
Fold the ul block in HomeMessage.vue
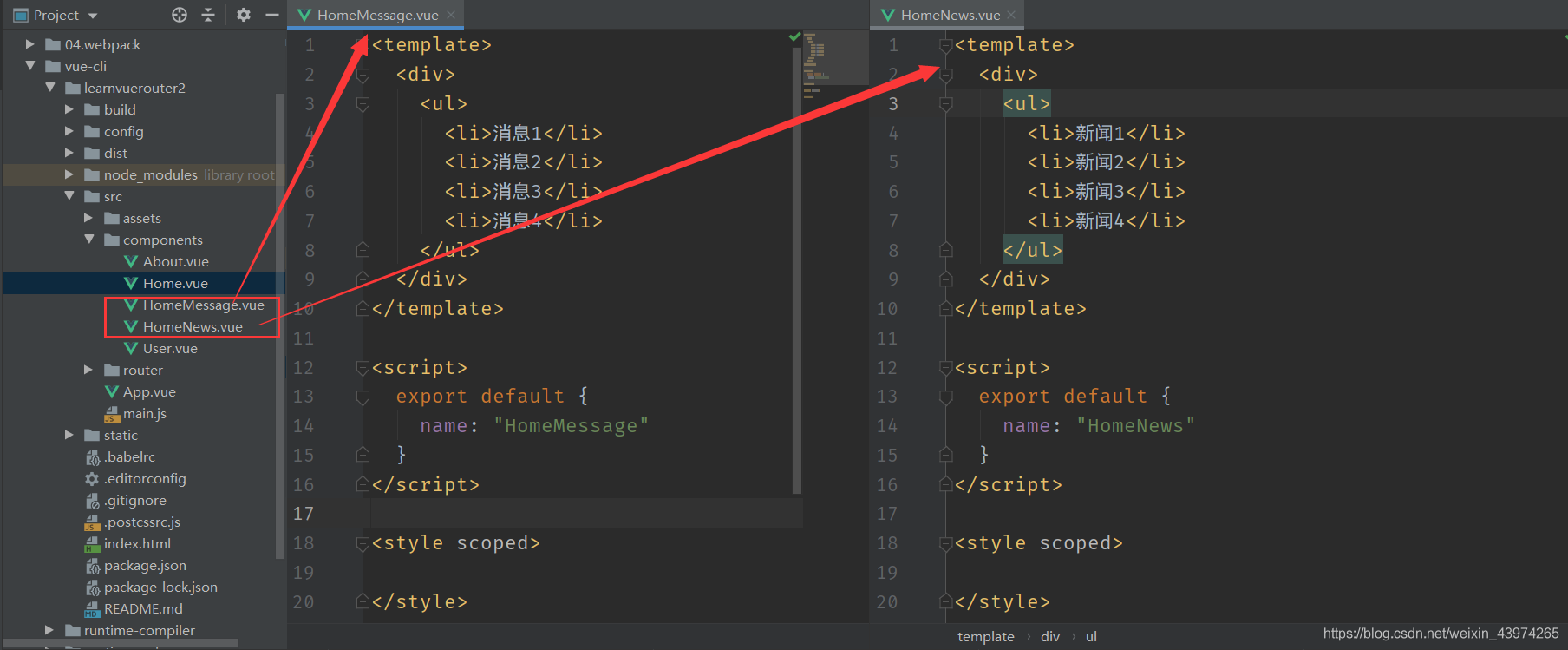[x=363, y=104]
